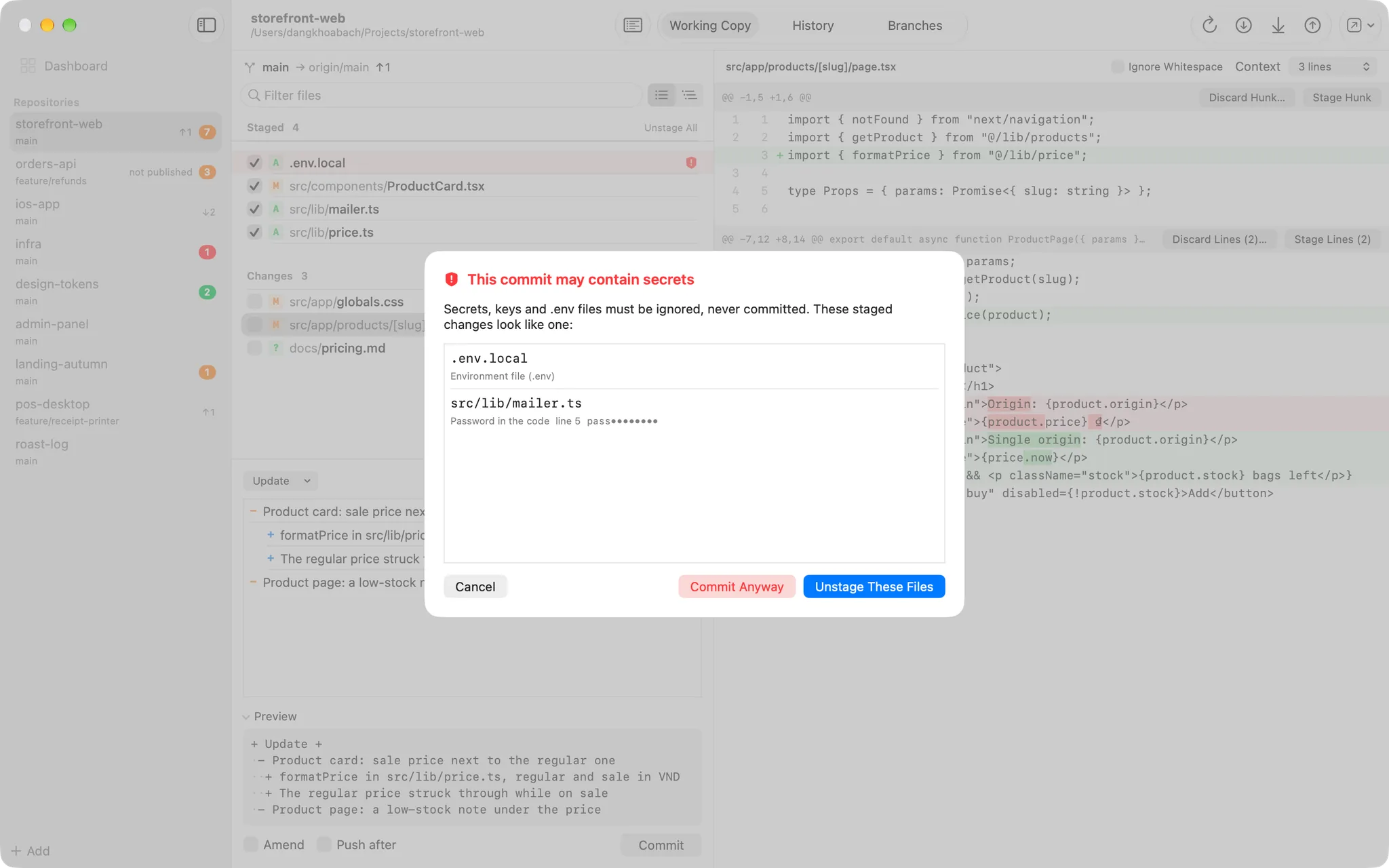Click the pull down-arrow icon
The height and width of the screenshot is (868, 1389).
tap(1278, 25)
